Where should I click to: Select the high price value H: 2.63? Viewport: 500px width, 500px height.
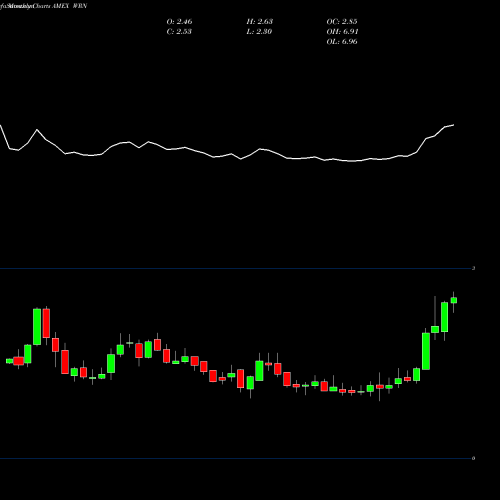coord(260,22)
